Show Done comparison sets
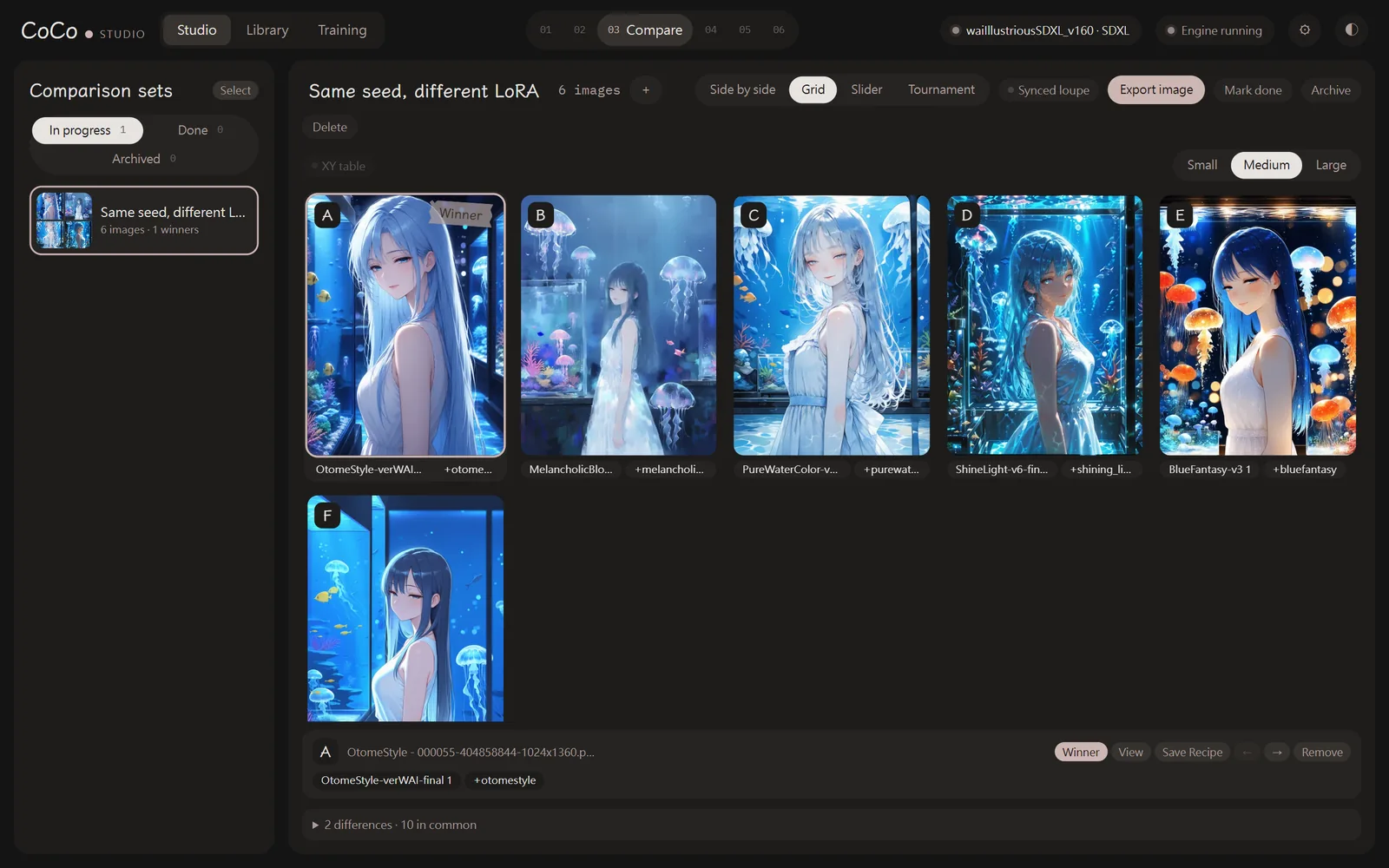The image size is (1389, 868). tap(201, 130)
